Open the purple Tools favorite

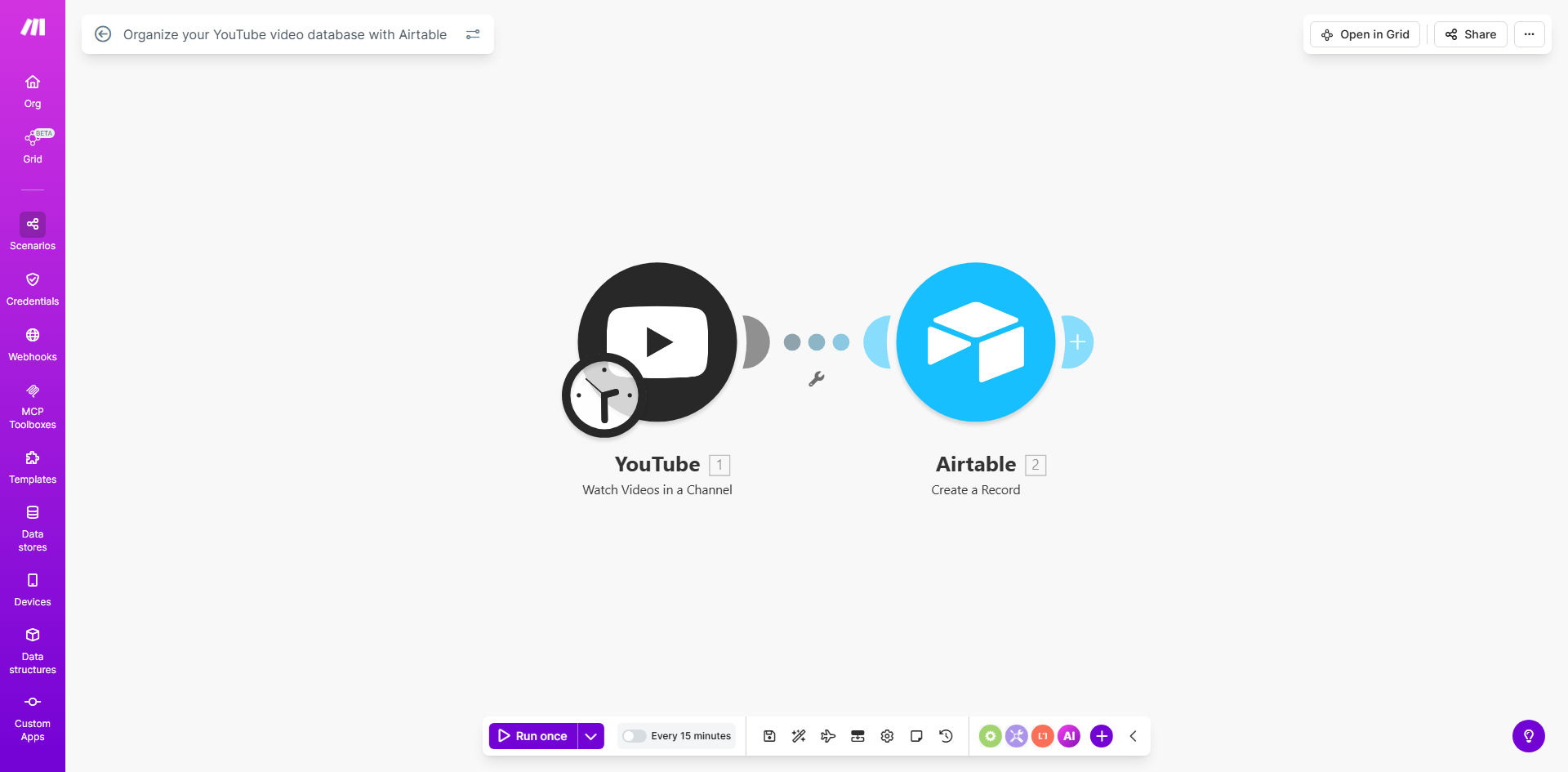coord(1017,736)
